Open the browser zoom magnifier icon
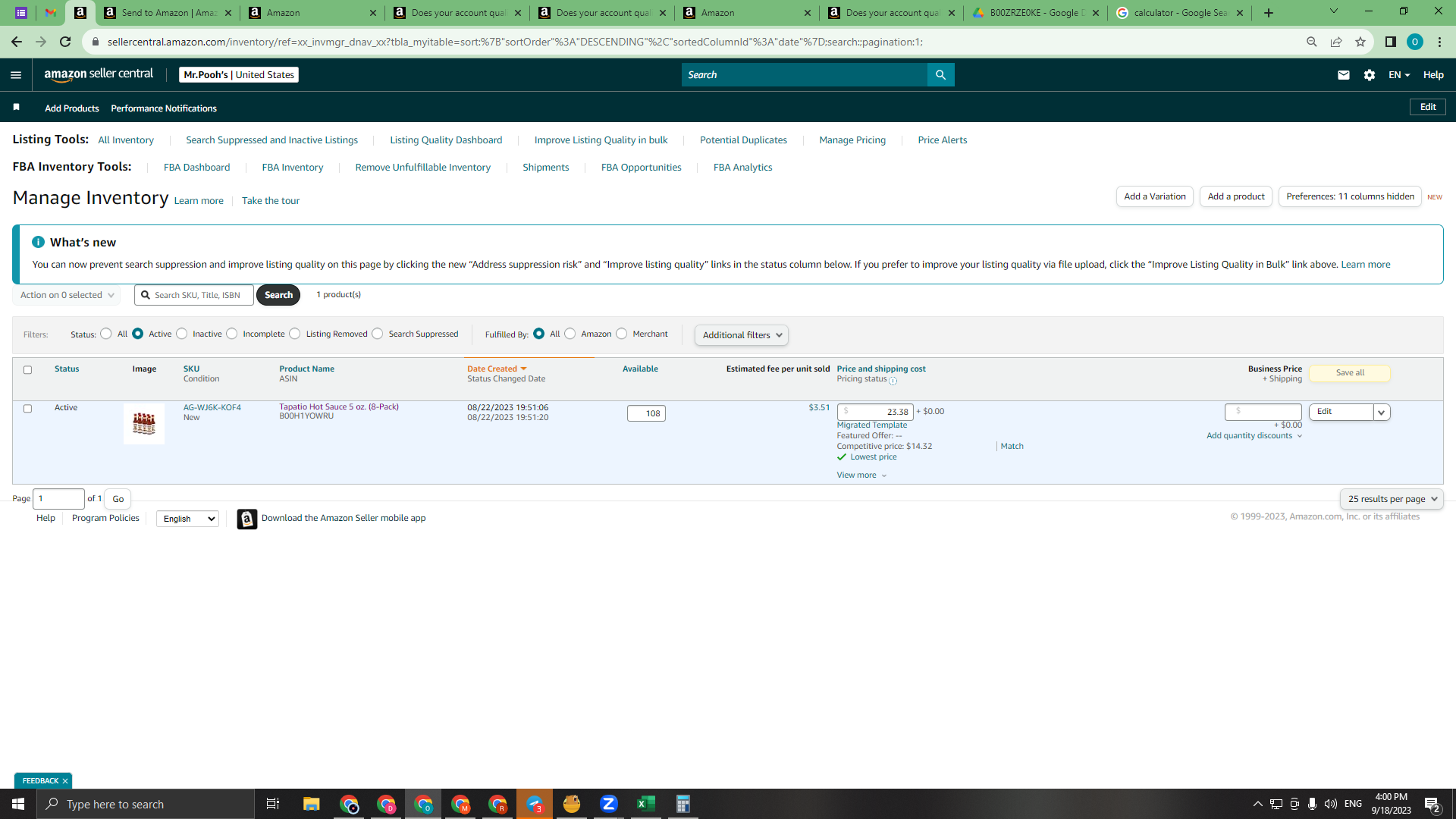 [1312, 42]
